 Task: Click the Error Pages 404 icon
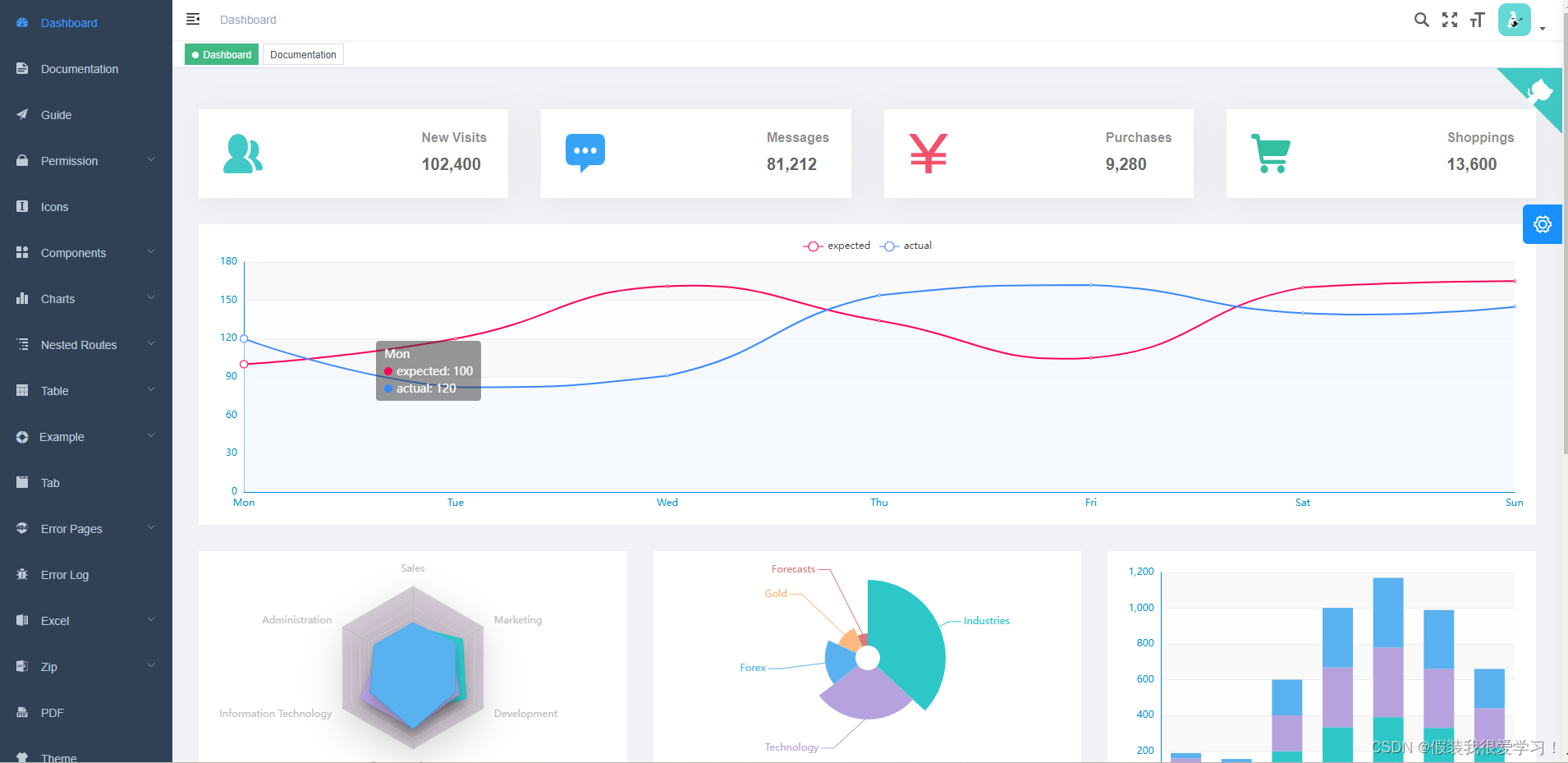(x=22, y=529)
